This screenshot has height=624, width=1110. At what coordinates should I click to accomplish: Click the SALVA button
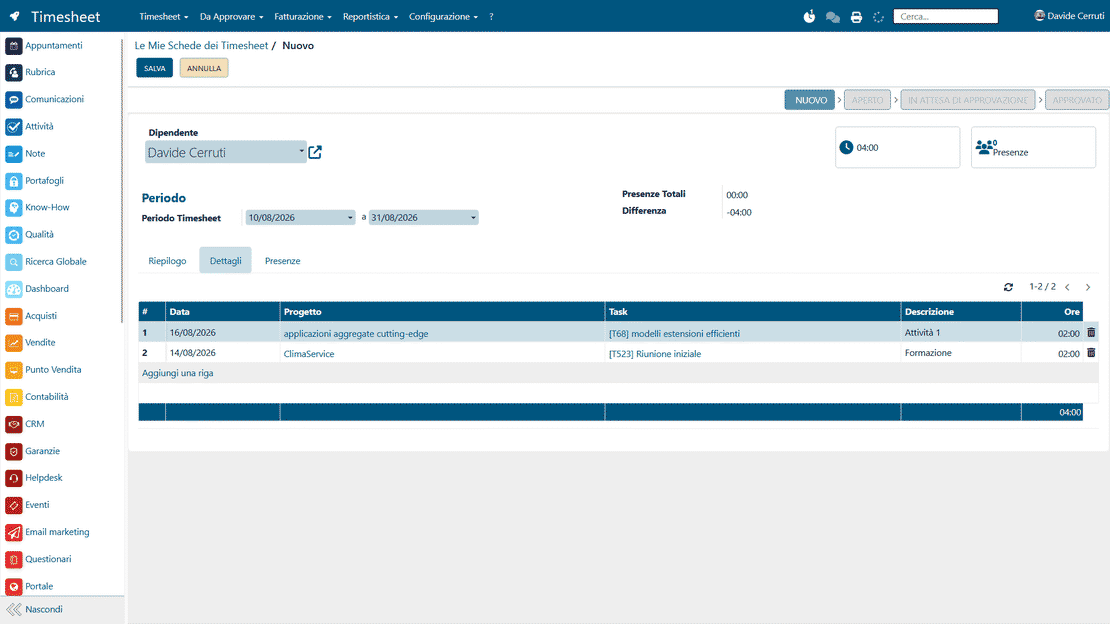[x=154, y=68]
